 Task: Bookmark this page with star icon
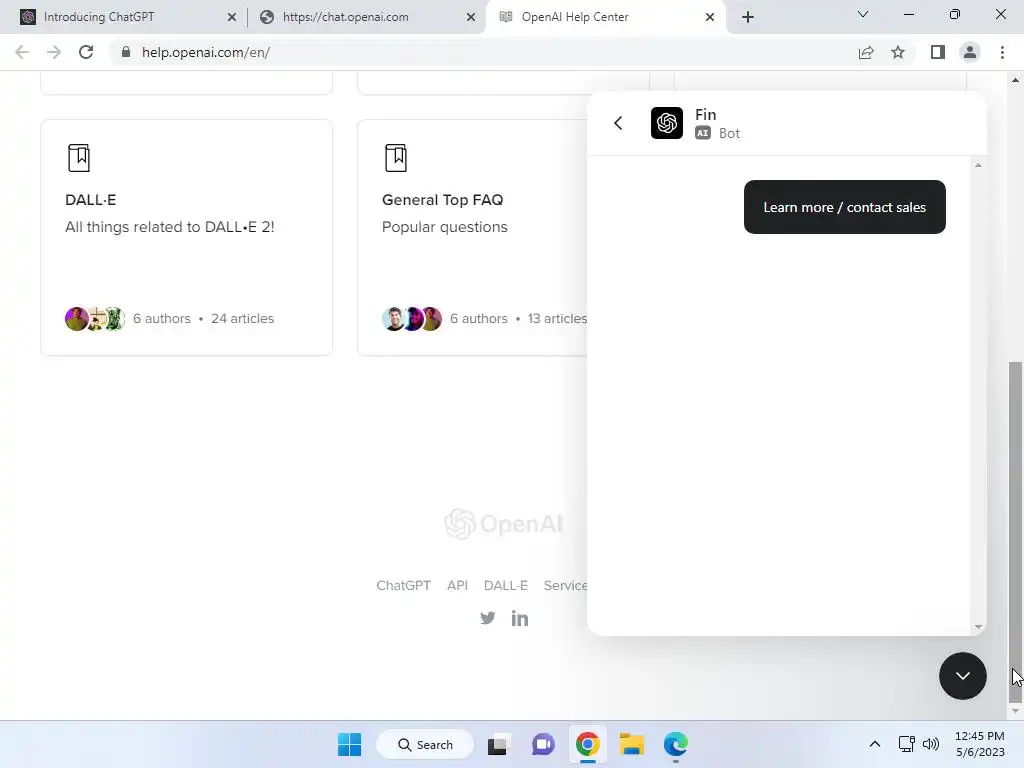pos(898,52)
